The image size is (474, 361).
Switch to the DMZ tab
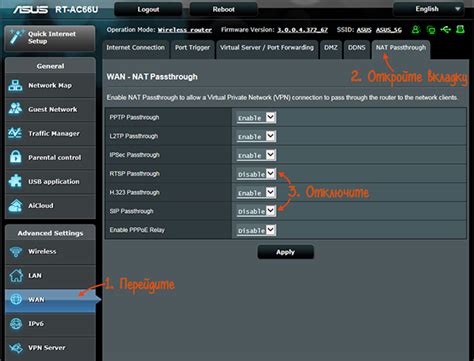(x=331, y=48)
